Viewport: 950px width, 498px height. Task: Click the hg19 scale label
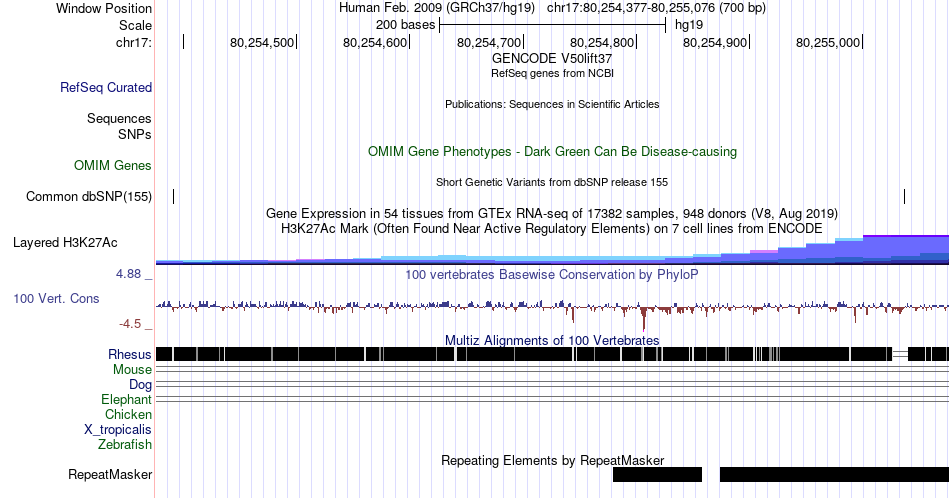(689, 25)
